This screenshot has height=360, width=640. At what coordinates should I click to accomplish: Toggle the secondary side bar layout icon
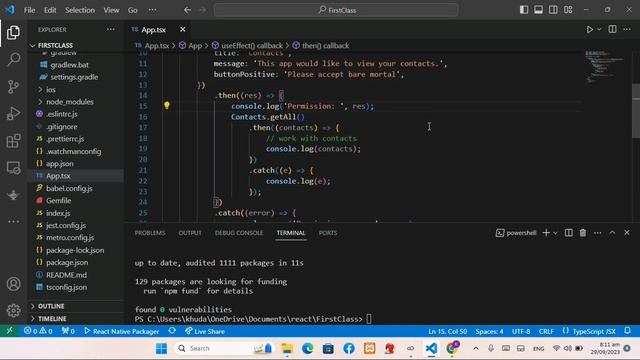(553, 10)
